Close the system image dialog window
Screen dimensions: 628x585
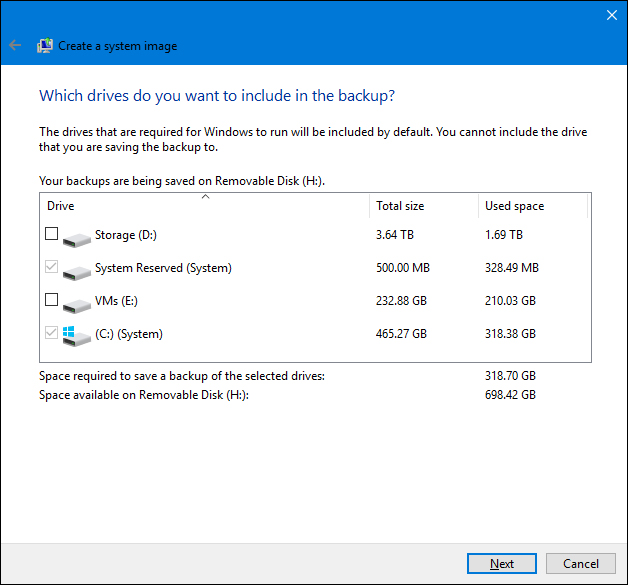611,15
